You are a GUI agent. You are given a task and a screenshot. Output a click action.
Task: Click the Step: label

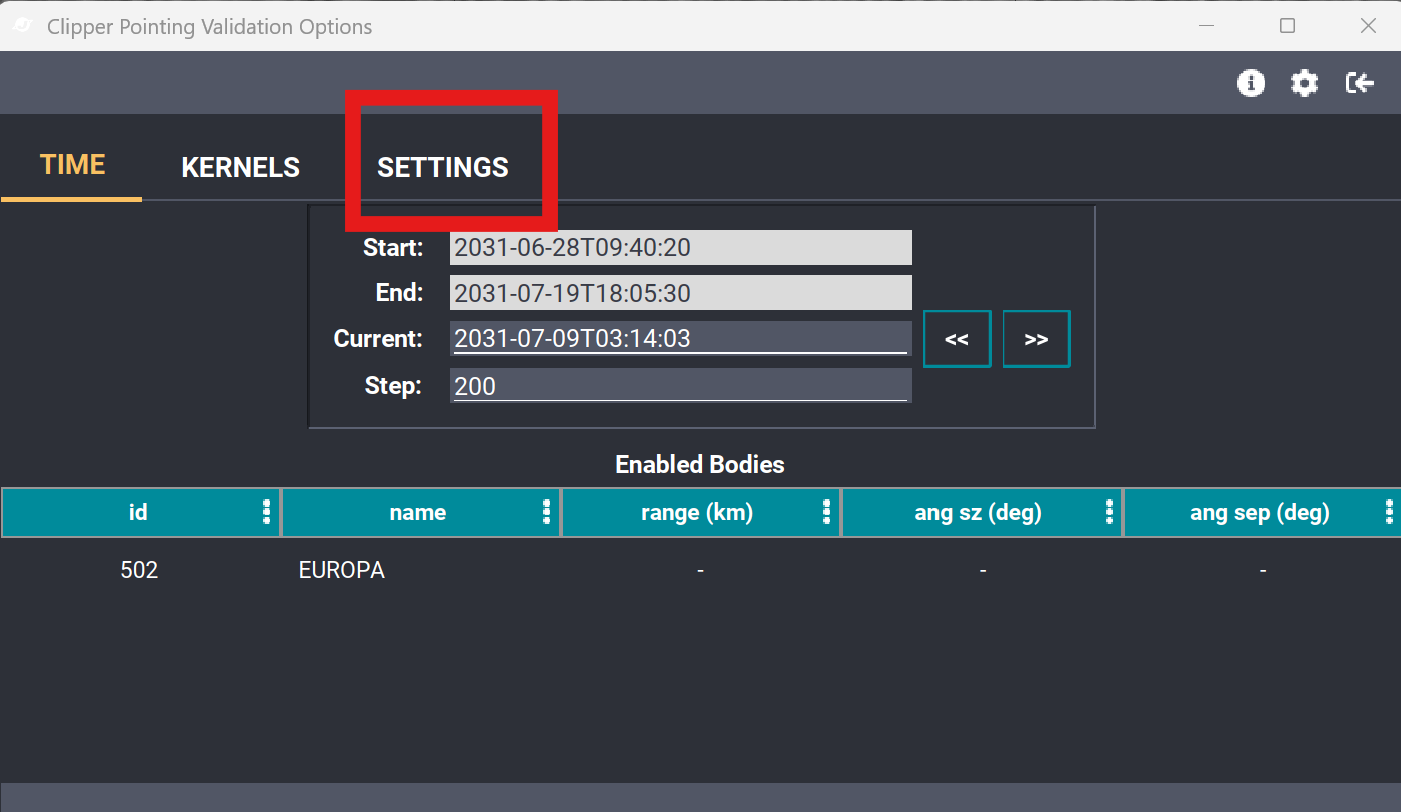[393, 386]
